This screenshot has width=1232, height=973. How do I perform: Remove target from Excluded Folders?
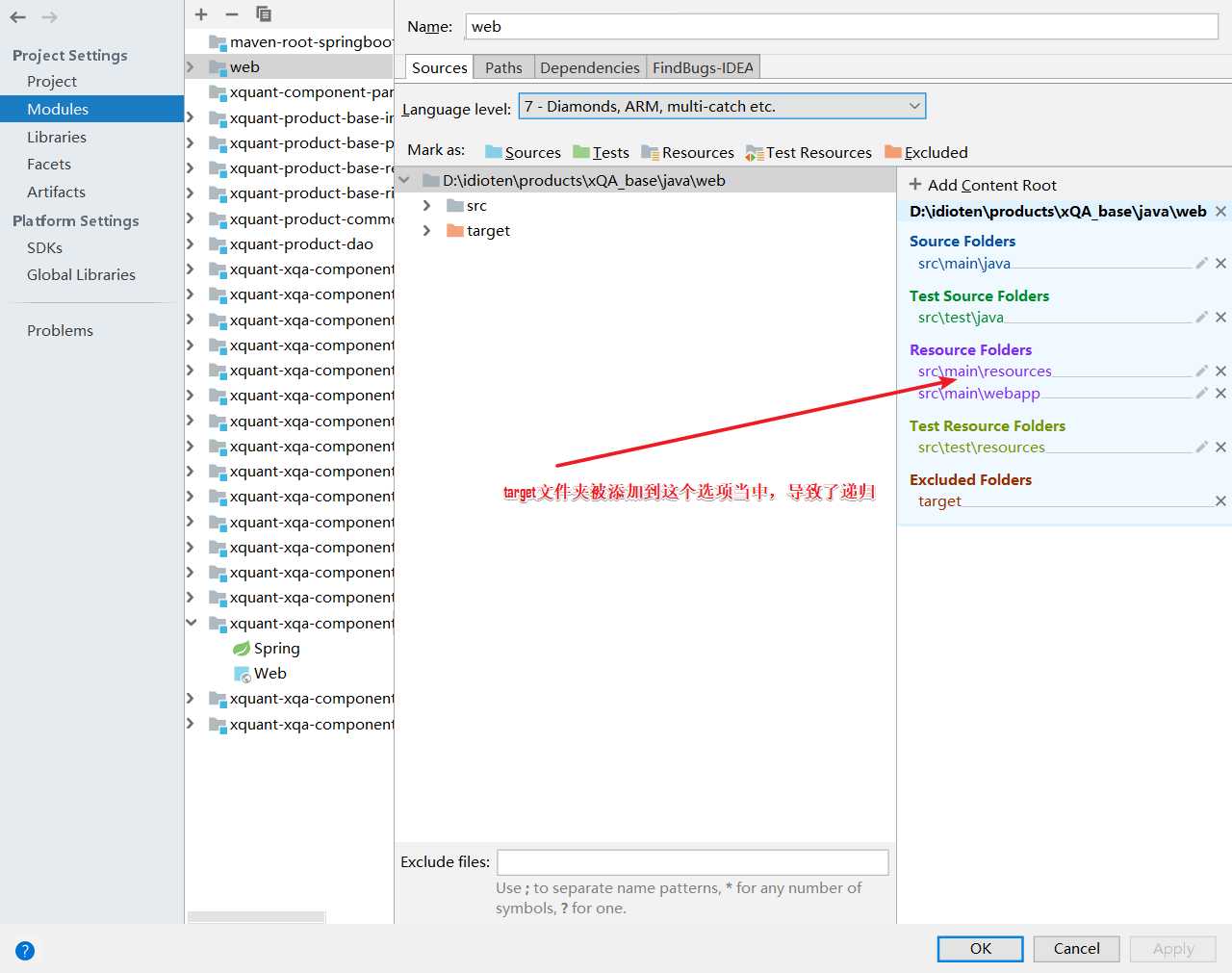(x=1220, y=500)
